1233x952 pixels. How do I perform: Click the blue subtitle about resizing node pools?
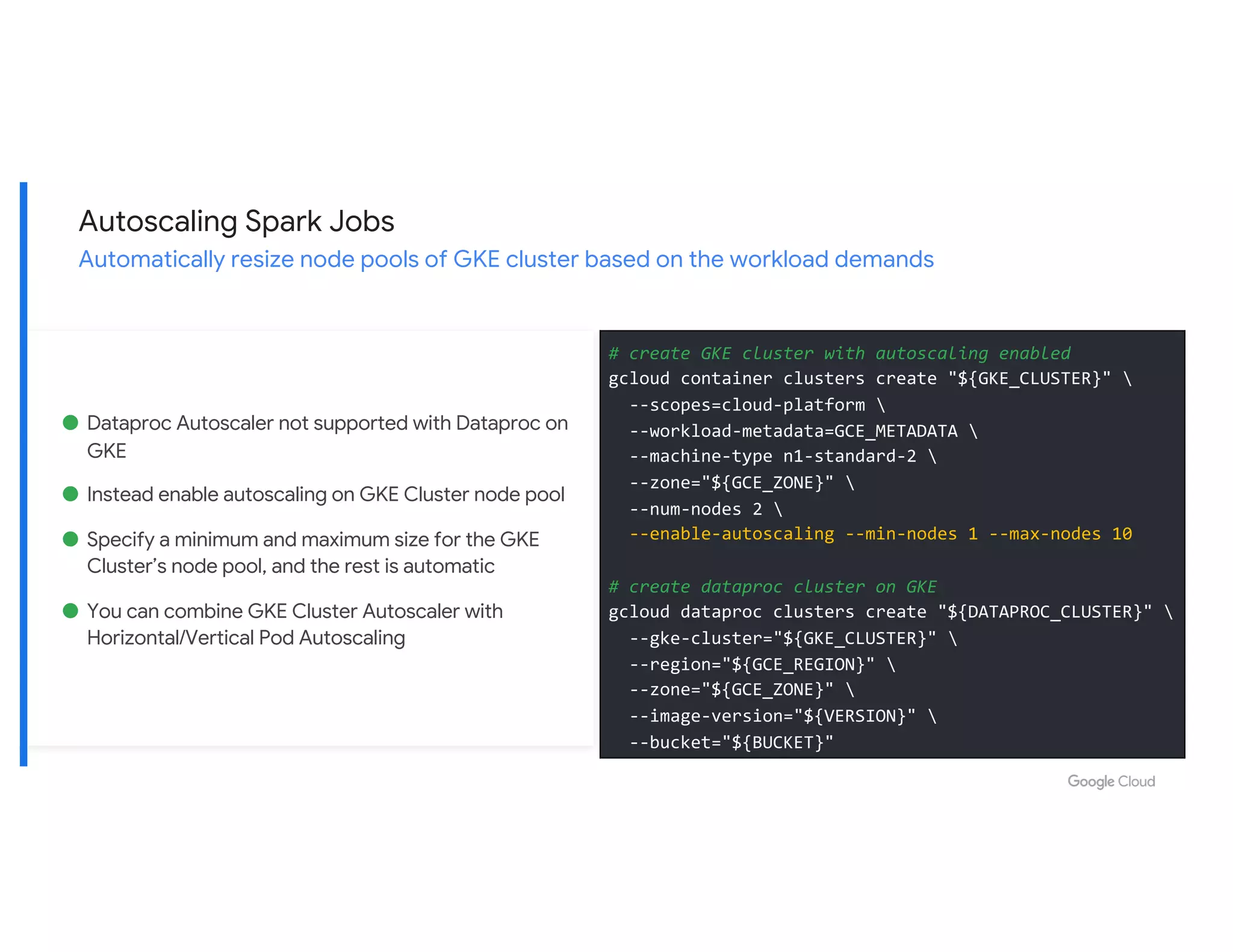pyautogui.click(x=506, y=259)
